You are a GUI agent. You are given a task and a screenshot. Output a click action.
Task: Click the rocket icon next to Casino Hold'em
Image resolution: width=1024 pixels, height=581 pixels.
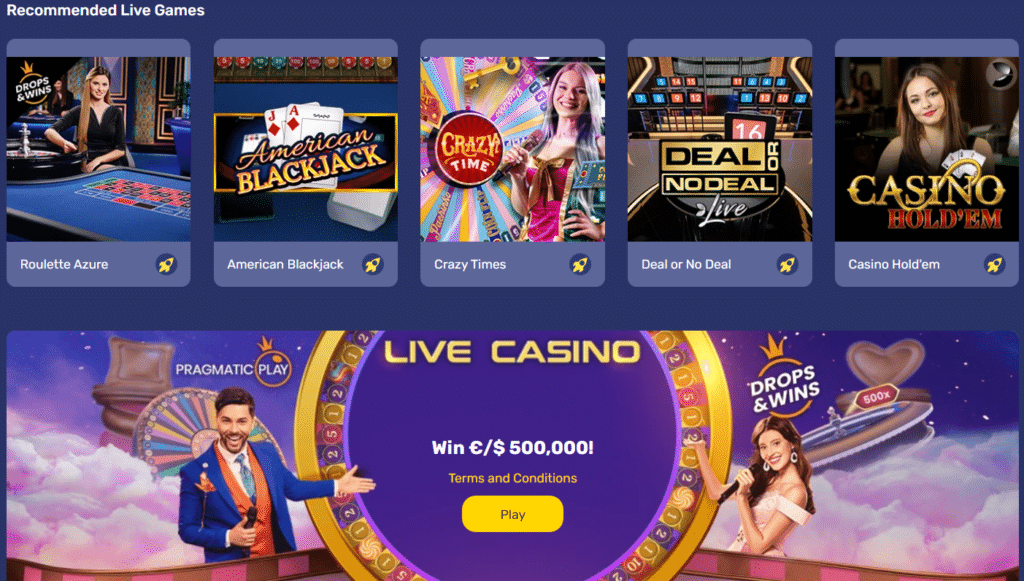coord(994,264)
